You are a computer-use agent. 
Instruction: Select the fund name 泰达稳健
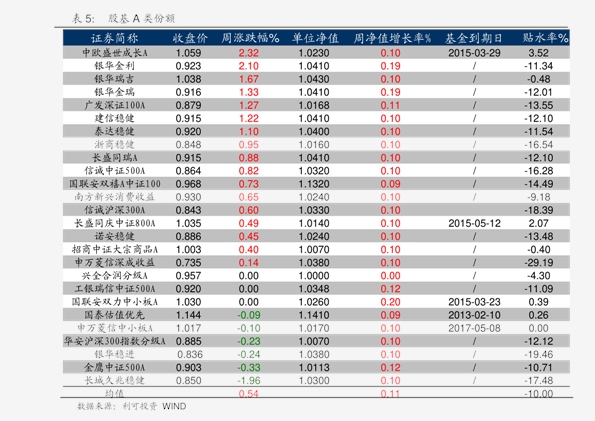click(114, 131)
